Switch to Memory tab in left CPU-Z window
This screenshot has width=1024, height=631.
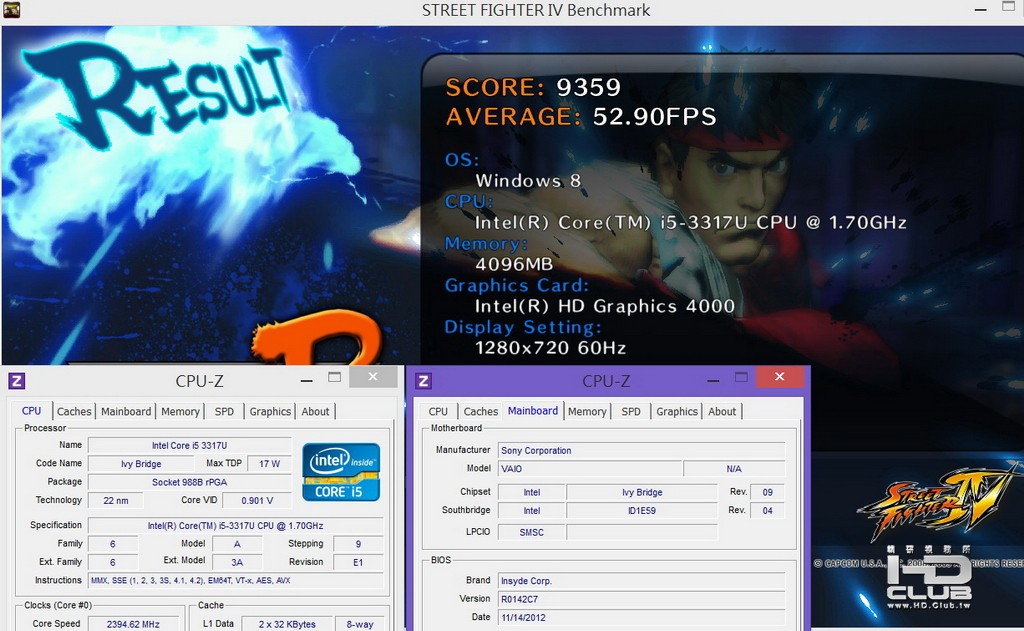point(180,412)
